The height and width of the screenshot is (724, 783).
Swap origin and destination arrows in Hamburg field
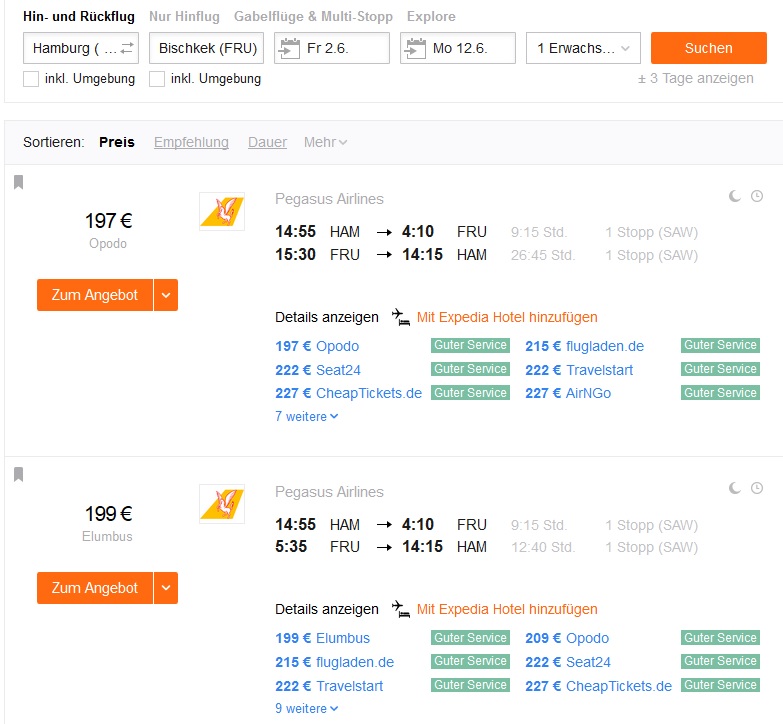coord(127,48)
